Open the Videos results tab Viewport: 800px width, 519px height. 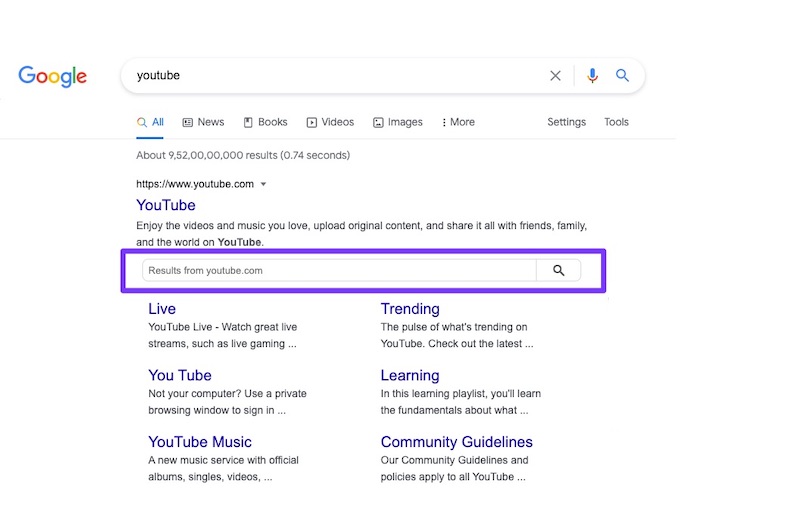click(x=330, y=122)
